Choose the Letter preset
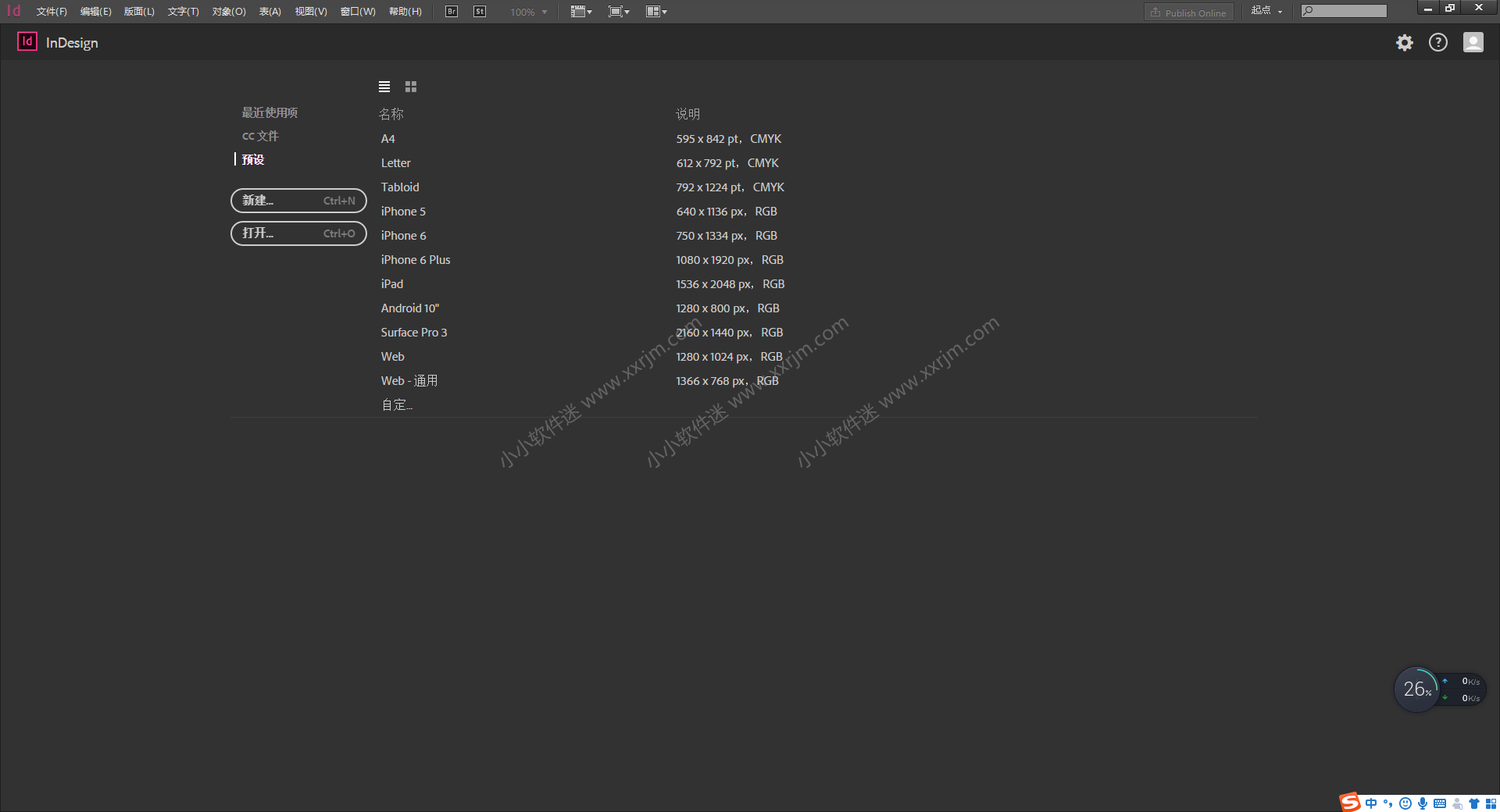Viewport: 1500px width, 812px height. click(395, 163)
